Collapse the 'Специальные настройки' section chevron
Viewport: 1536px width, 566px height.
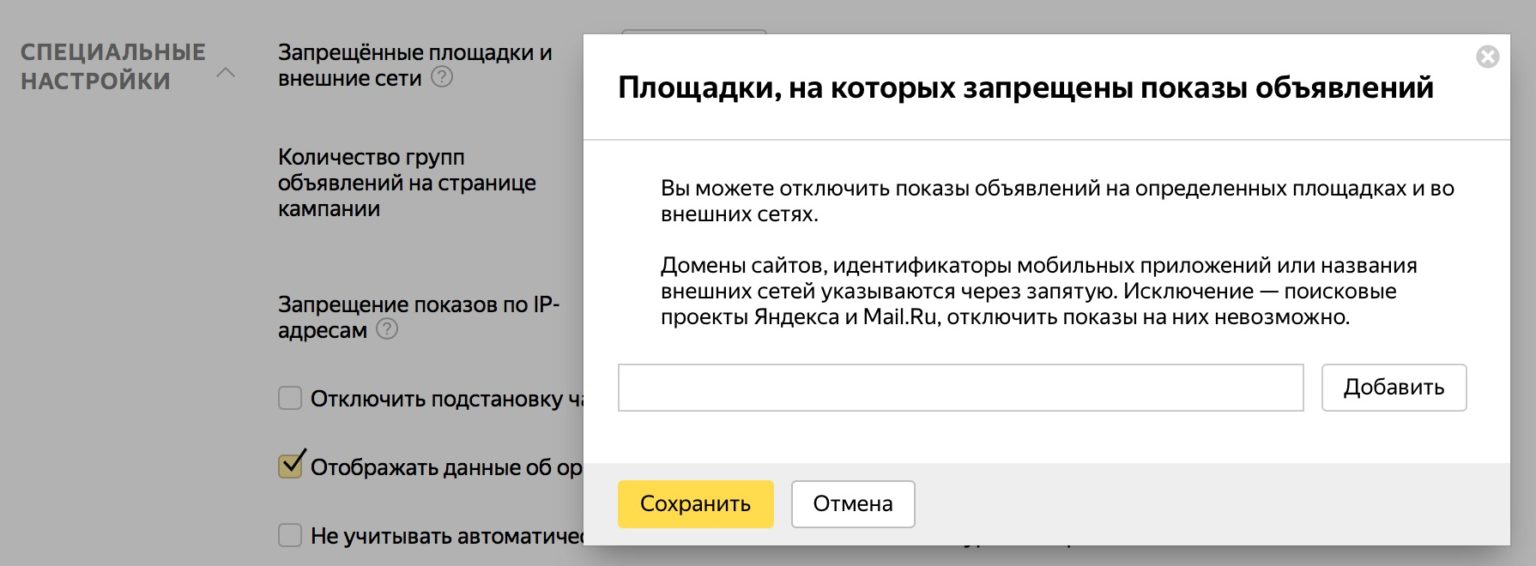(x=227, y=73)
